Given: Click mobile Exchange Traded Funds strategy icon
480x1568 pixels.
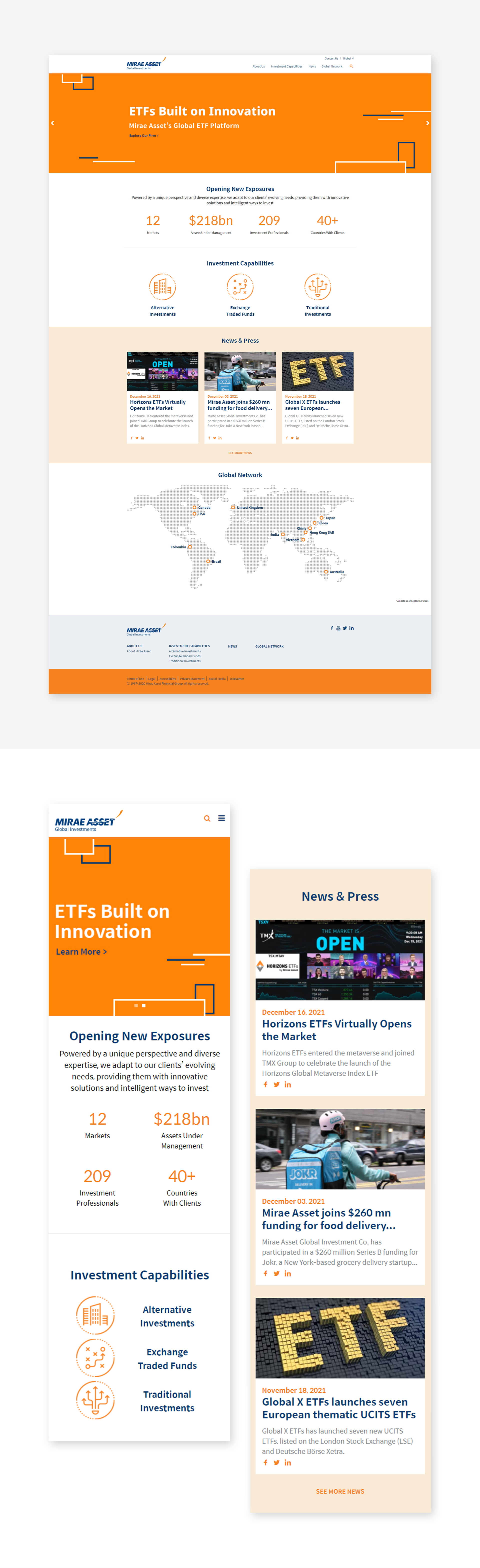Looking at the screenshot, I should tap(95, 1358).
